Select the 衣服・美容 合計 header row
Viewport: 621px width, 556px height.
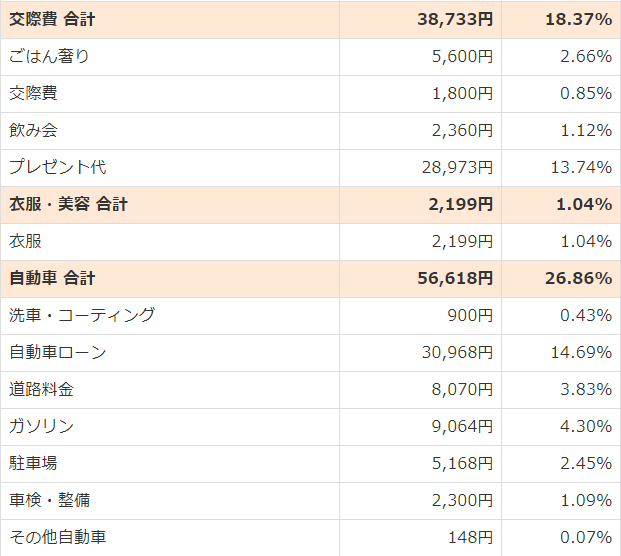point(69,204)
